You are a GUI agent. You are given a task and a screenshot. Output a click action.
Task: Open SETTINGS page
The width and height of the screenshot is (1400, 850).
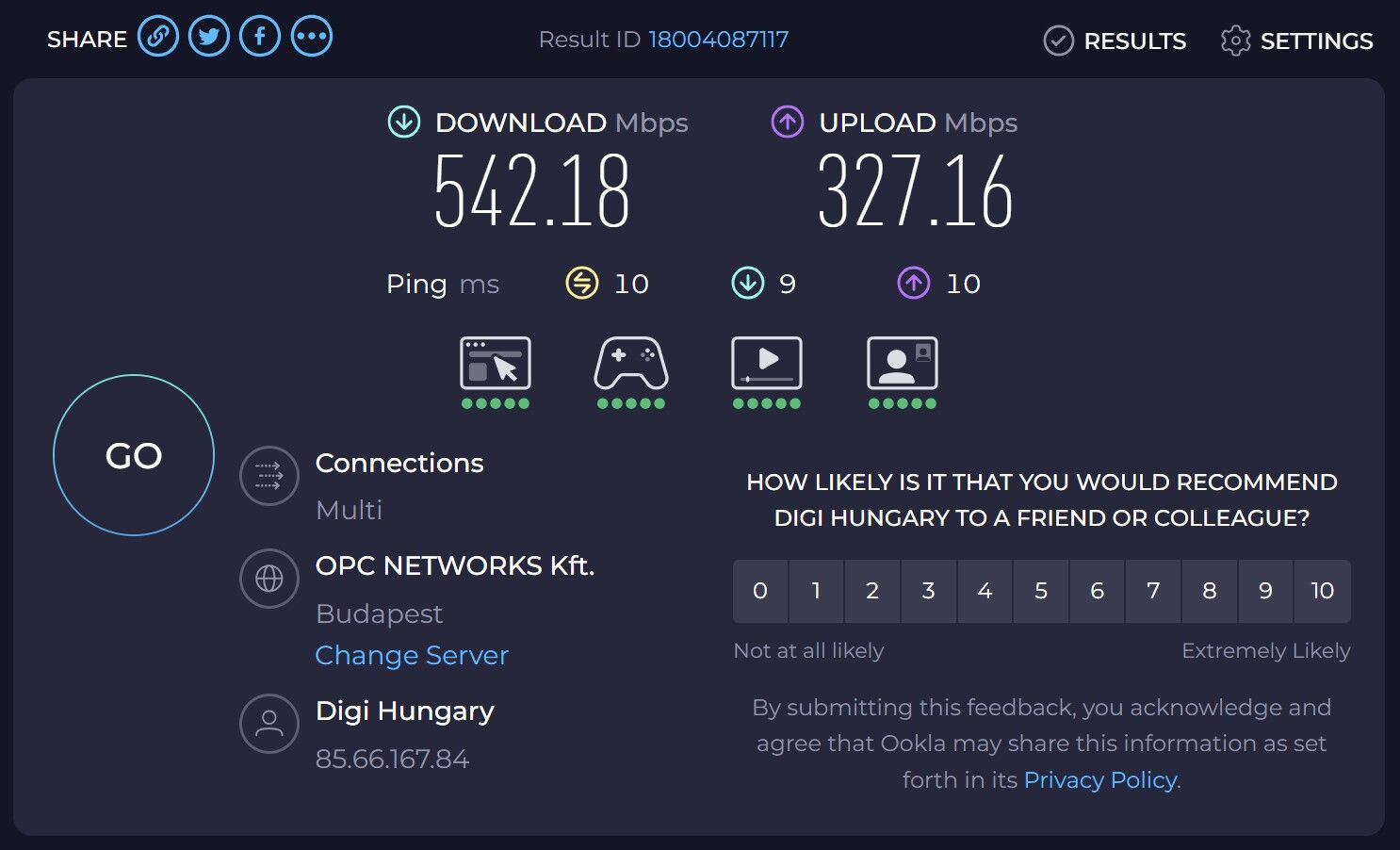[x=1296, y=41]
